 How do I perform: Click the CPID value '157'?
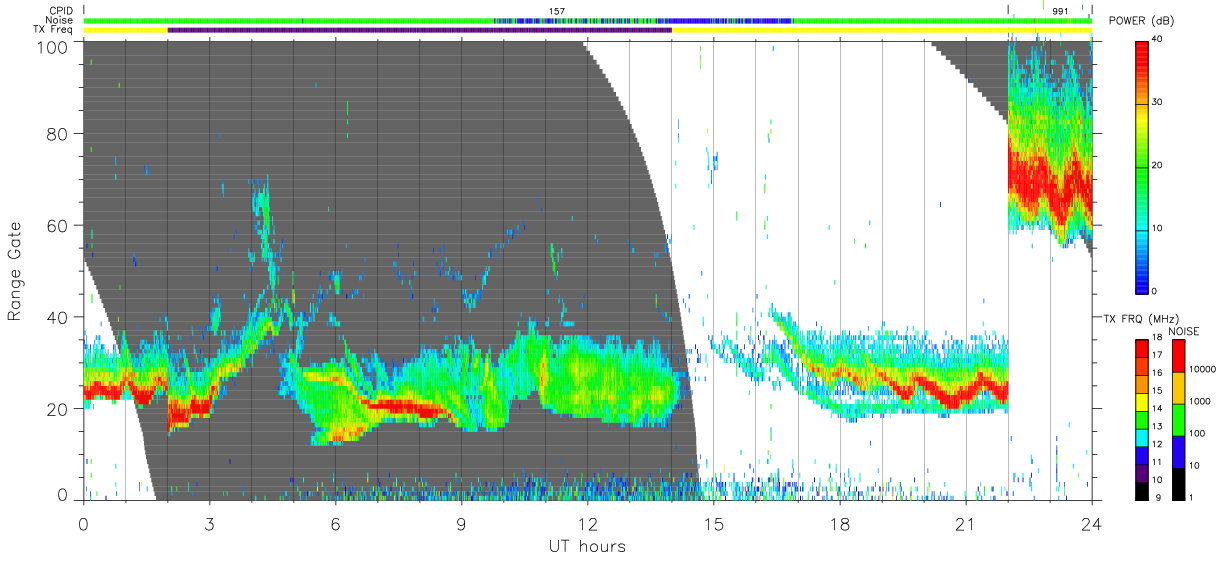click(557, 11)
